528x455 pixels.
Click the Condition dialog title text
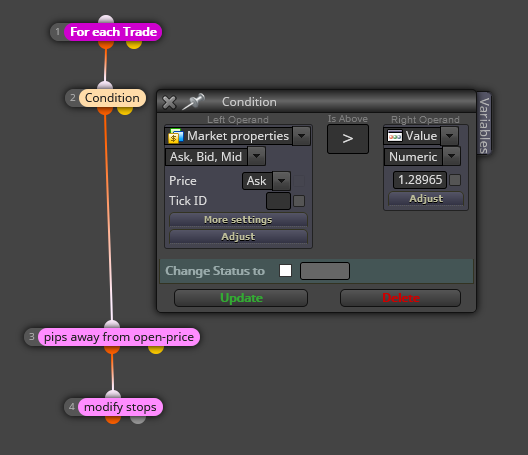tap(249, 102)
